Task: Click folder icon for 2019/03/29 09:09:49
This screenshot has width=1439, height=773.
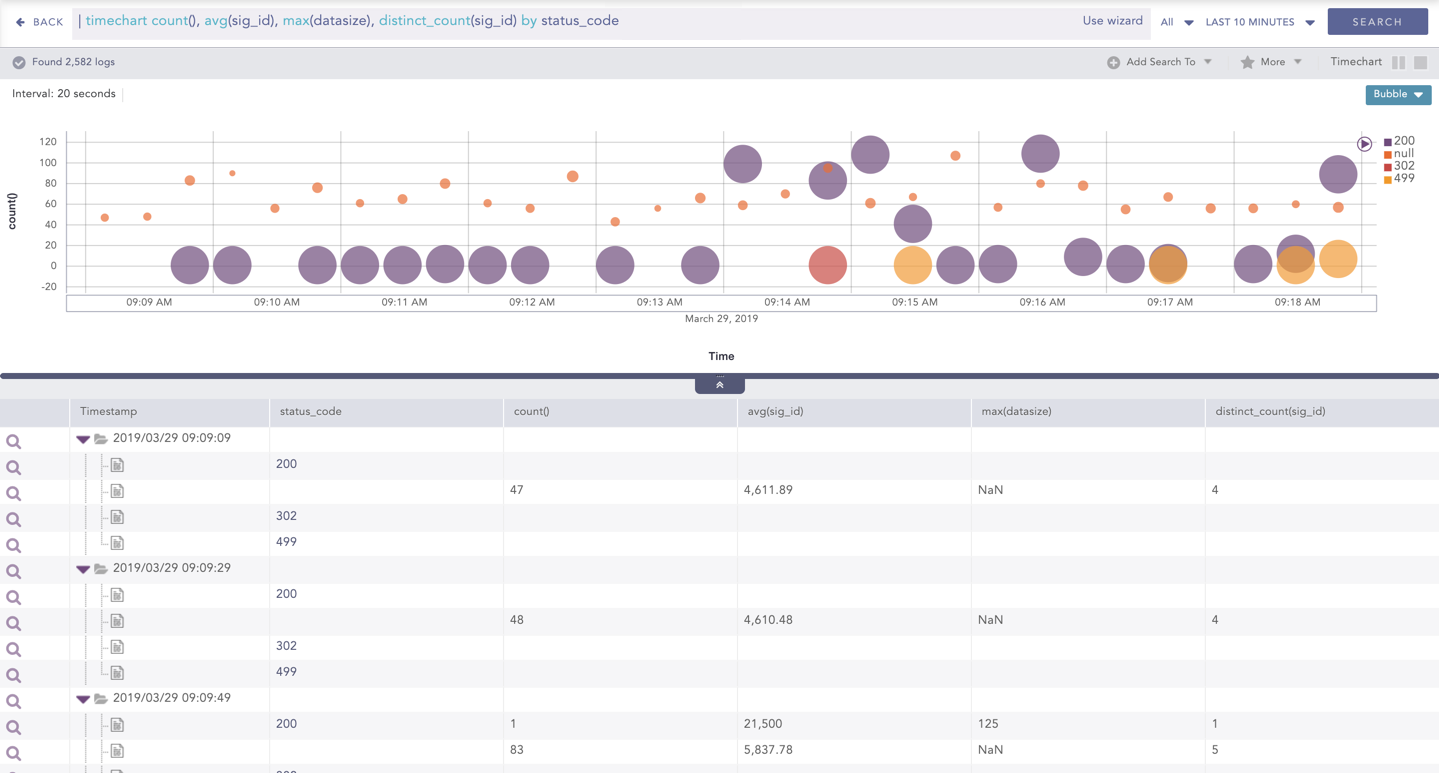Action: click(x=101, y=699)
